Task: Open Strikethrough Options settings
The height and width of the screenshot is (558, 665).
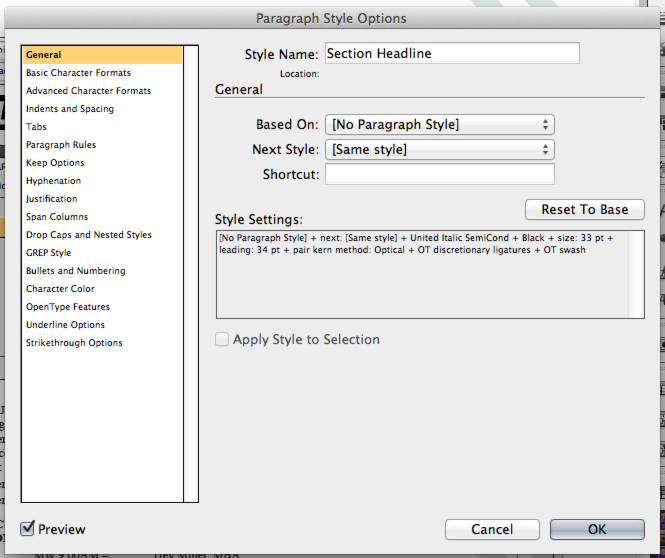Action: [102, 343]
